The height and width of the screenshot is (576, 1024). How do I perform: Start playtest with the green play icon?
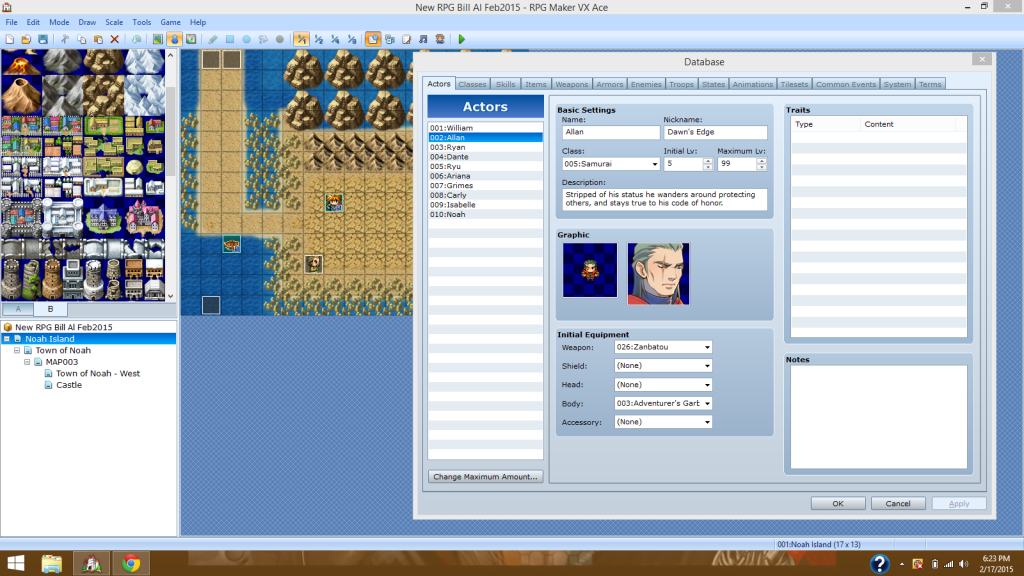click(461, 39)
